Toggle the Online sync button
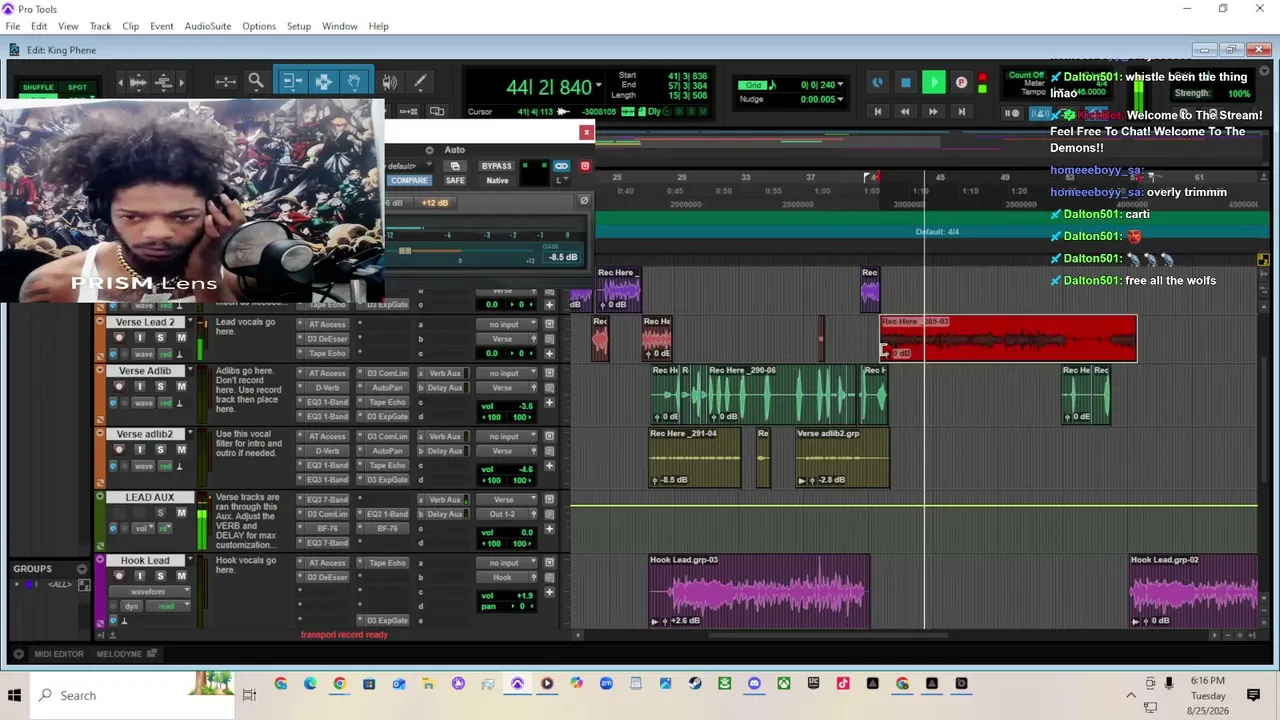This screenshot has width=1280, height=720. 878,83
